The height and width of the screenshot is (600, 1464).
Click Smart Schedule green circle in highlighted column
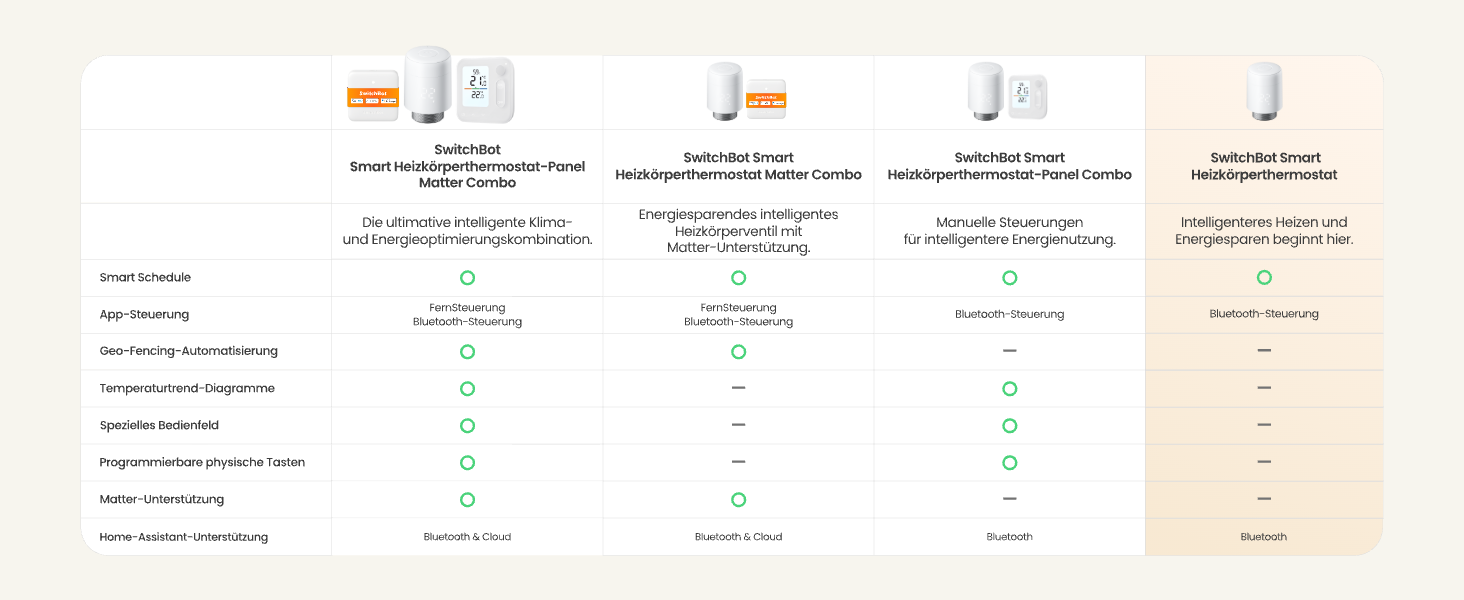pyautogui.click(x=1264, y=277)
